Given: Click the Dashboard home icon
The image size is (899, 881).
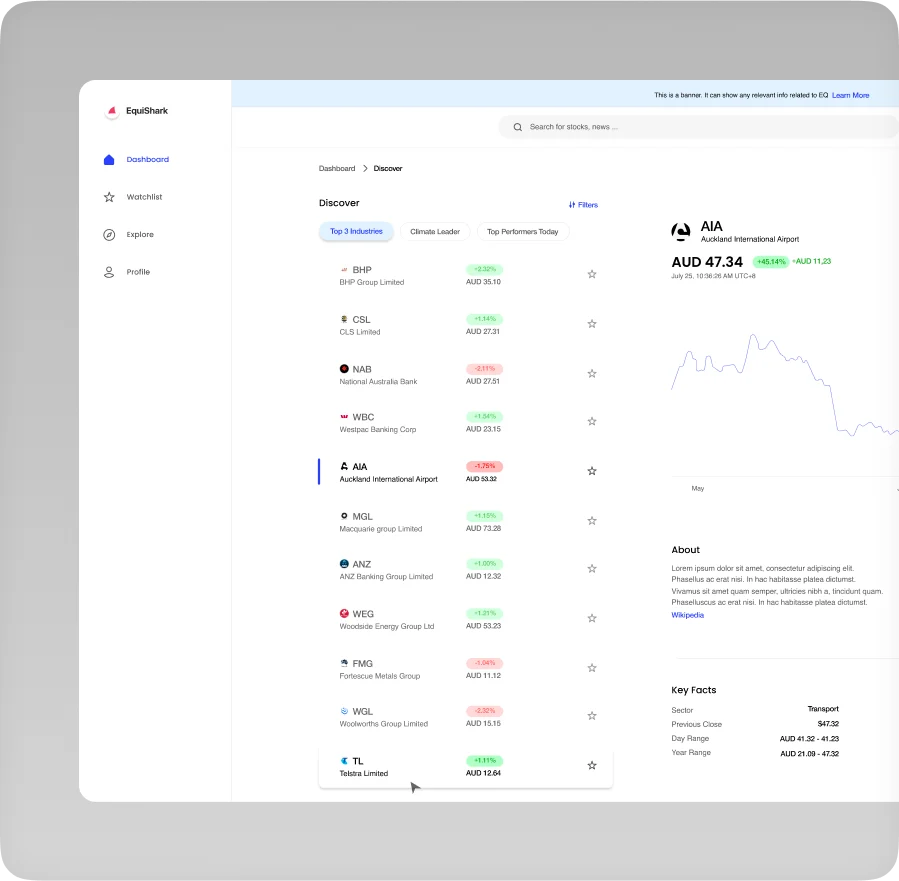Looking at the screenshot, I should [x=109, y=159].
